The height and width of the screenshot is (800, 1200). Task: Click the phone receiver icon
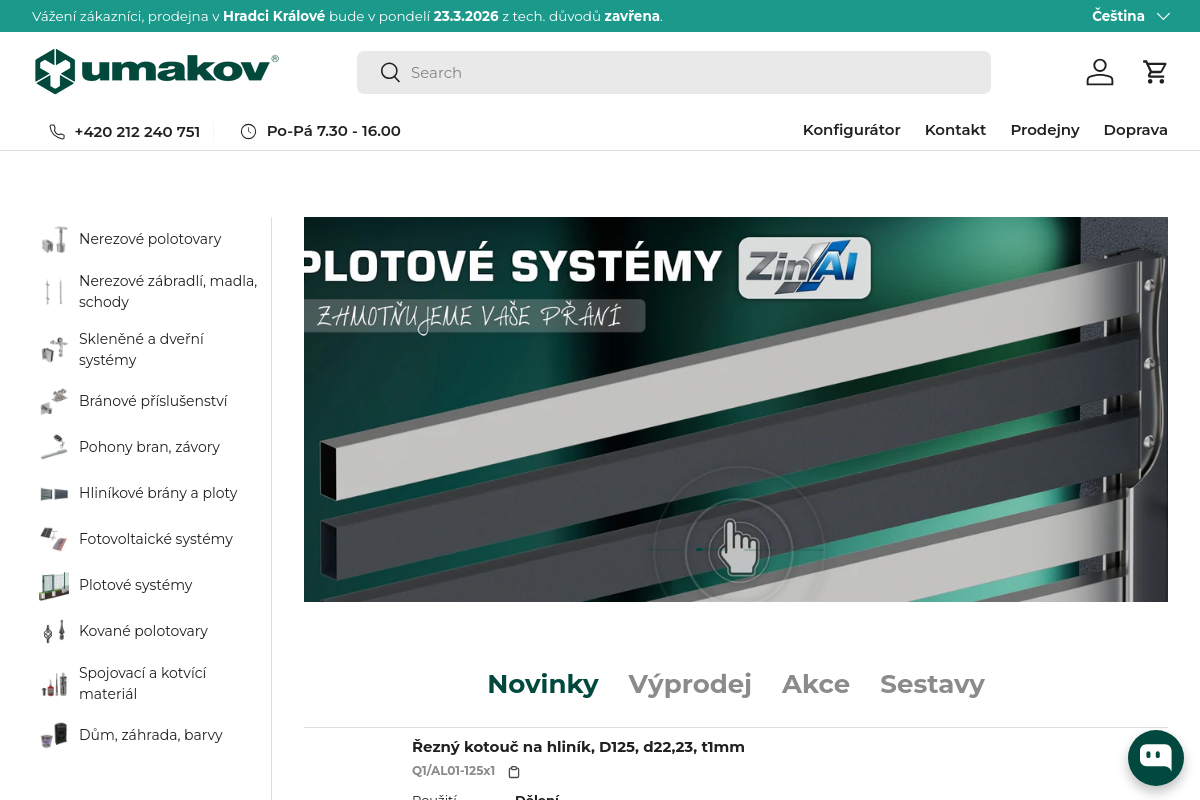click(57, 131)
